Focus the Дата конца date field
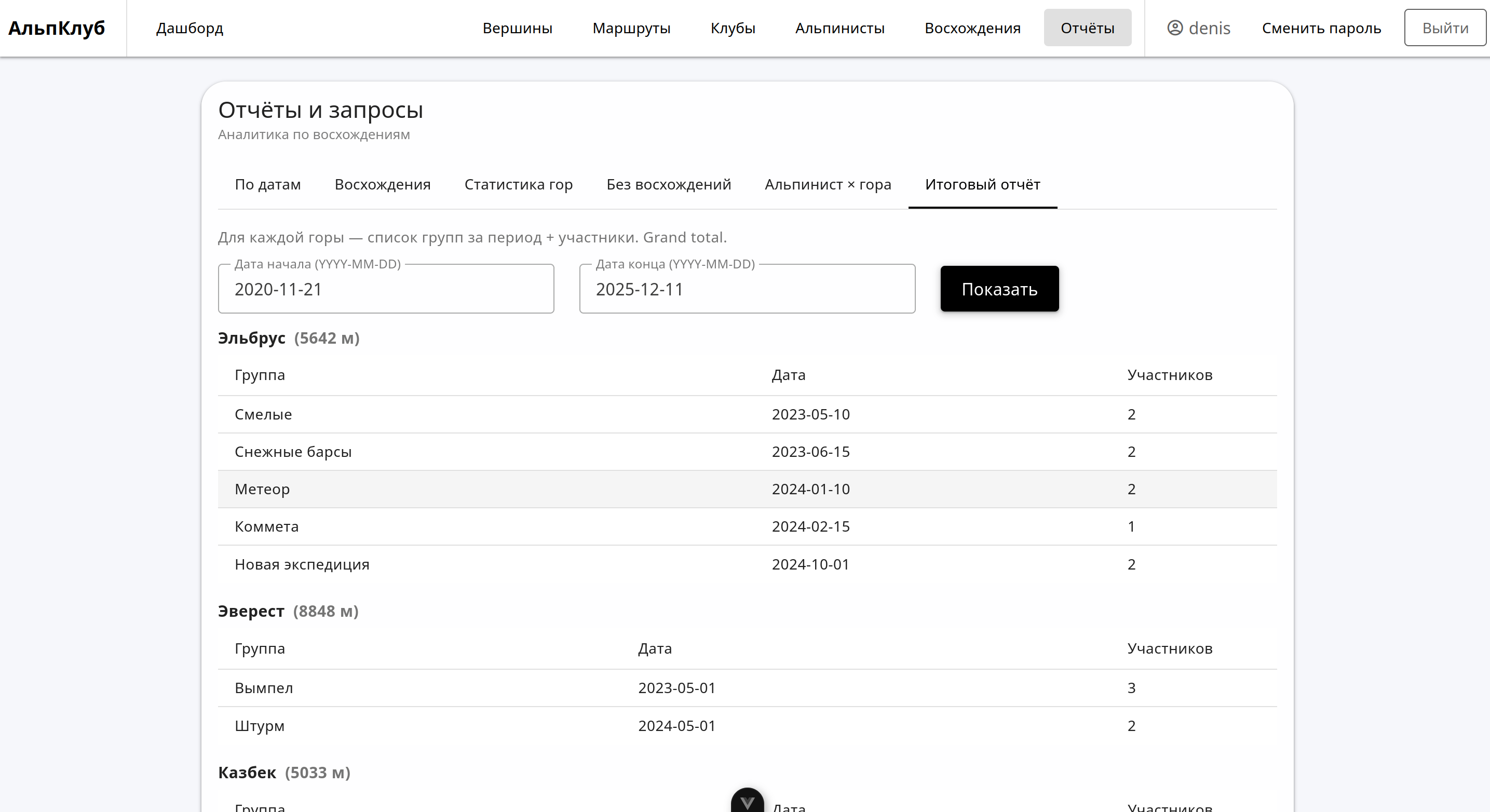Screen dimensions: 1490x812 coord(747,289)
